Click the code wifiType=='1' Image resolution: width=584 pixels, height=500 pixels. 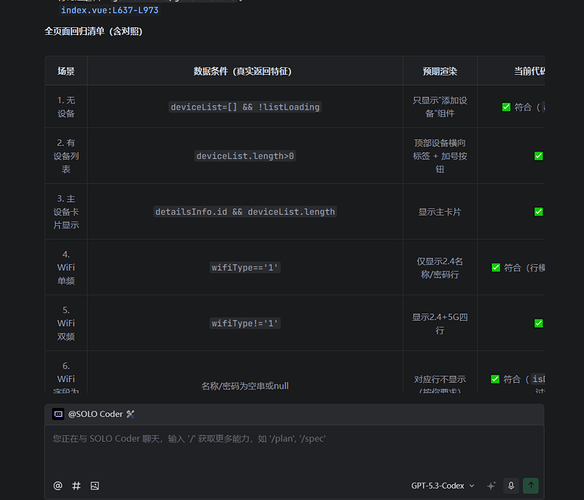pos(245,268)
